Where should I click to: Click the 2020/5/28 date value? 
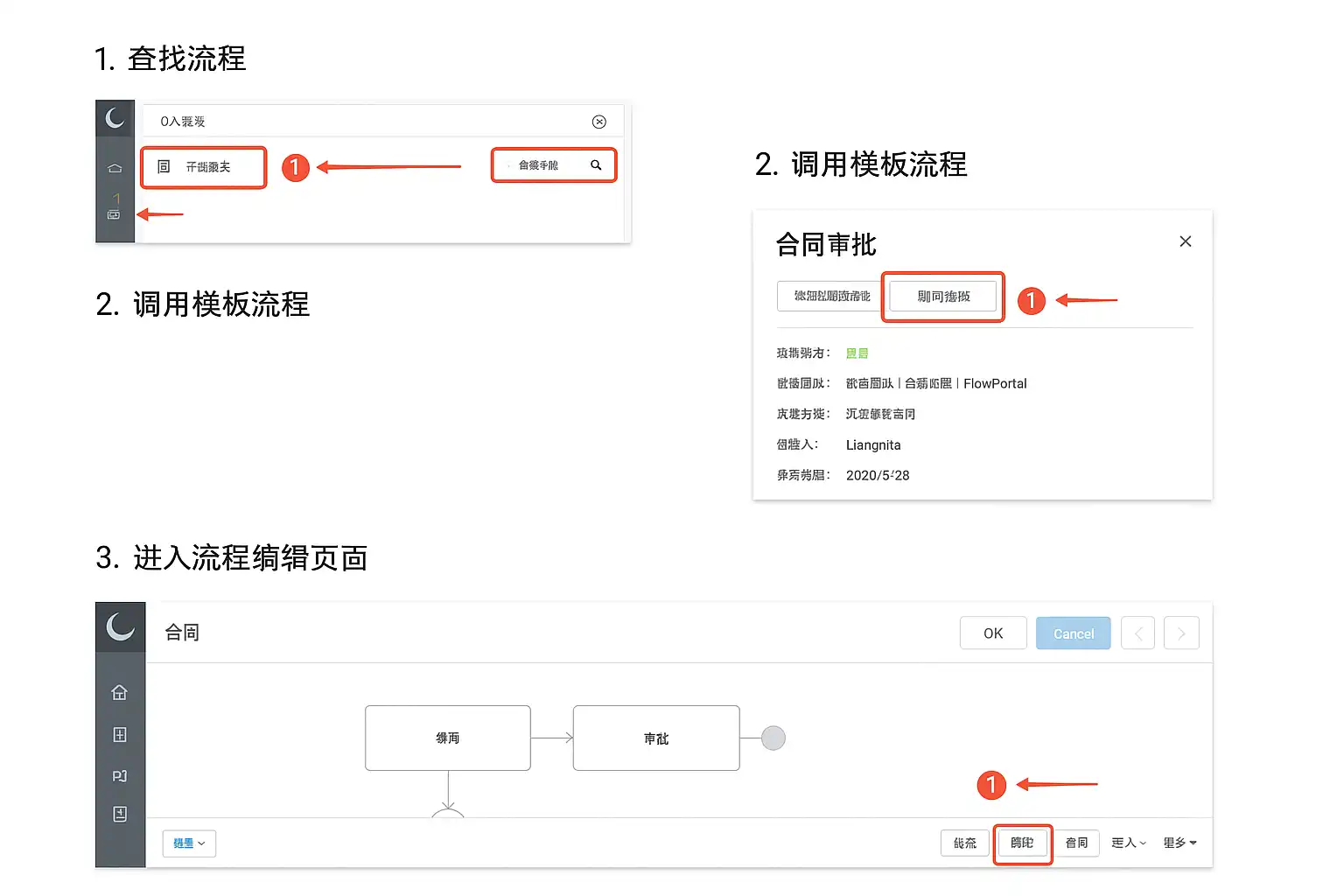[878, 475]
